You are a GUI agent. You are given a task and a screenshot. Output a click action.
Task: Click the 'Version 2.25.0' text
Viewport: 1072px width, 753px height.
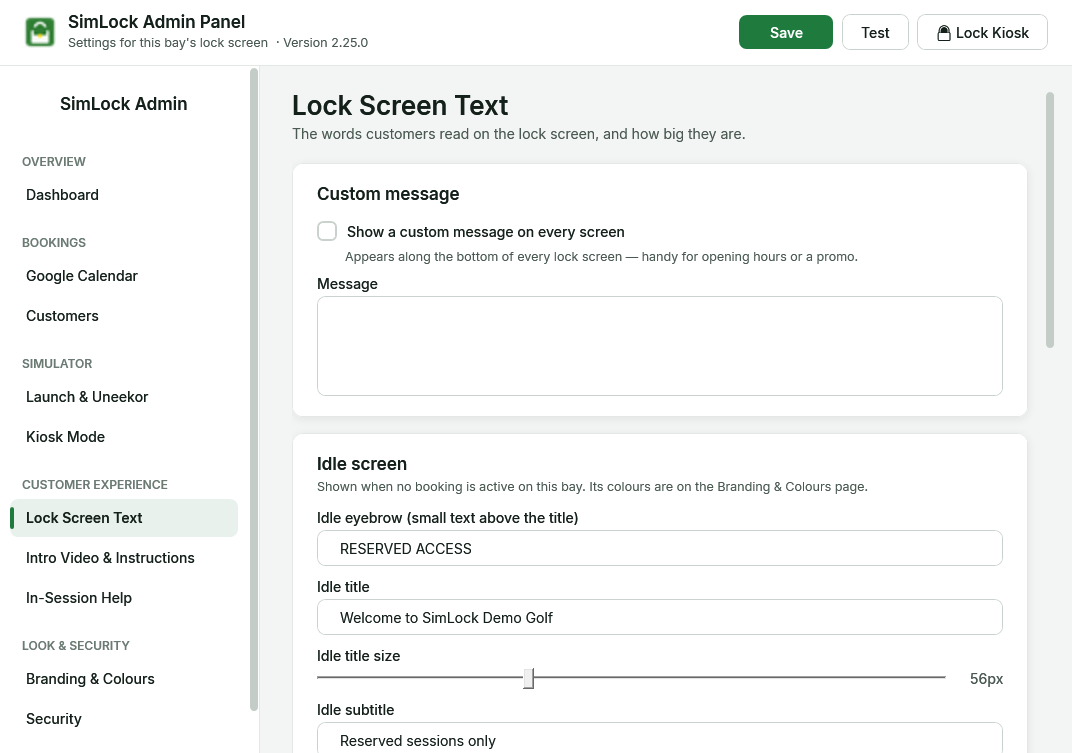point(325,42)
